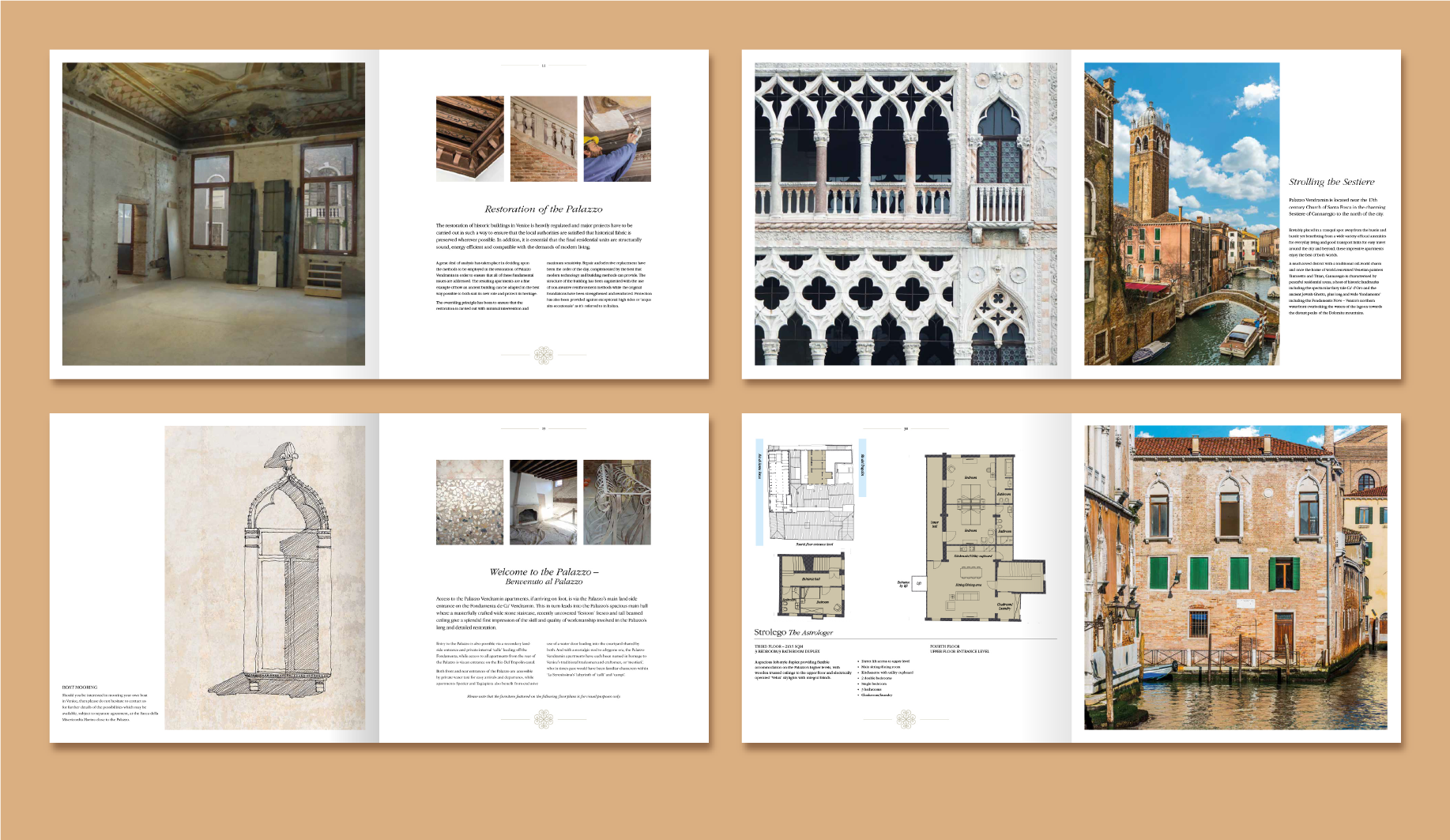Click the 'Strolego The Astrologer' title
Image resolution: width=1450 pixels, height=840 pixels.
pos(793,632)
